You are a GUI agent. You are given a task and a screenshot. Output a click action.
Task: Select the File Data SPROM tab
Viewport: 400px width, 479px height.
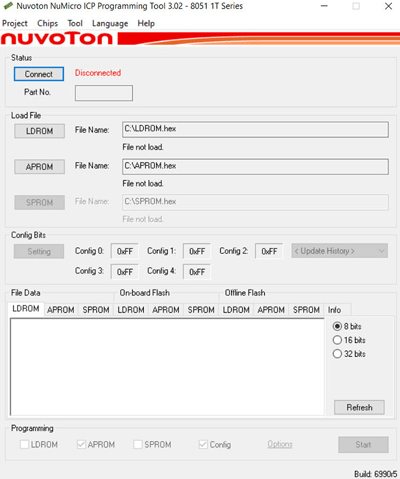(96, 310)
